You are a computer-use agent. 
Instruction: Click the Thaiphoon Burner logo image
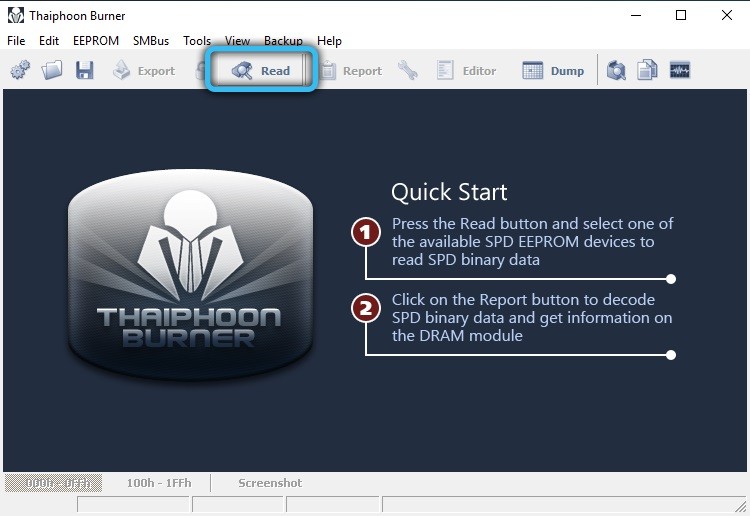point(190,275)
